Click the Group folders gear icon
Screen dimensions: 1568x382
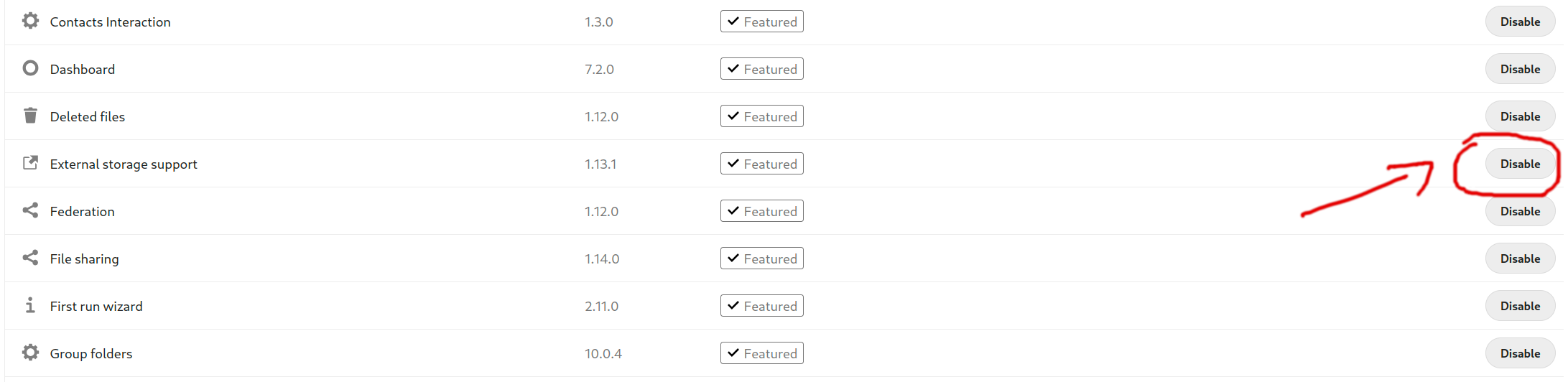[x=30, y=353]
